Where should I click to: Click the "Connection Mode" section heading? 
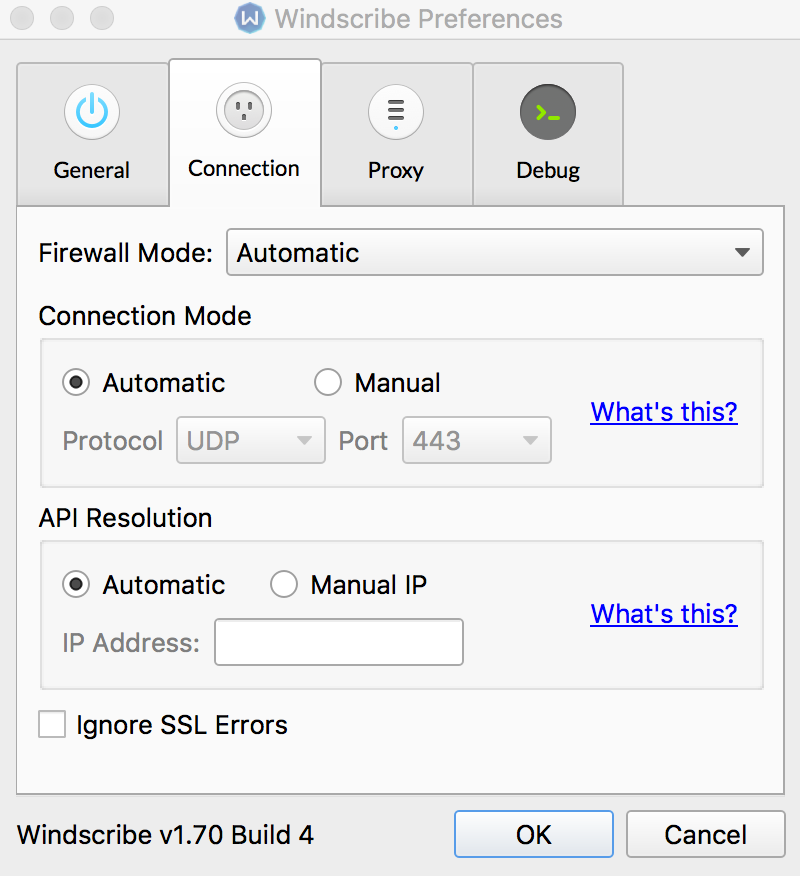click(x=145, y=316)
